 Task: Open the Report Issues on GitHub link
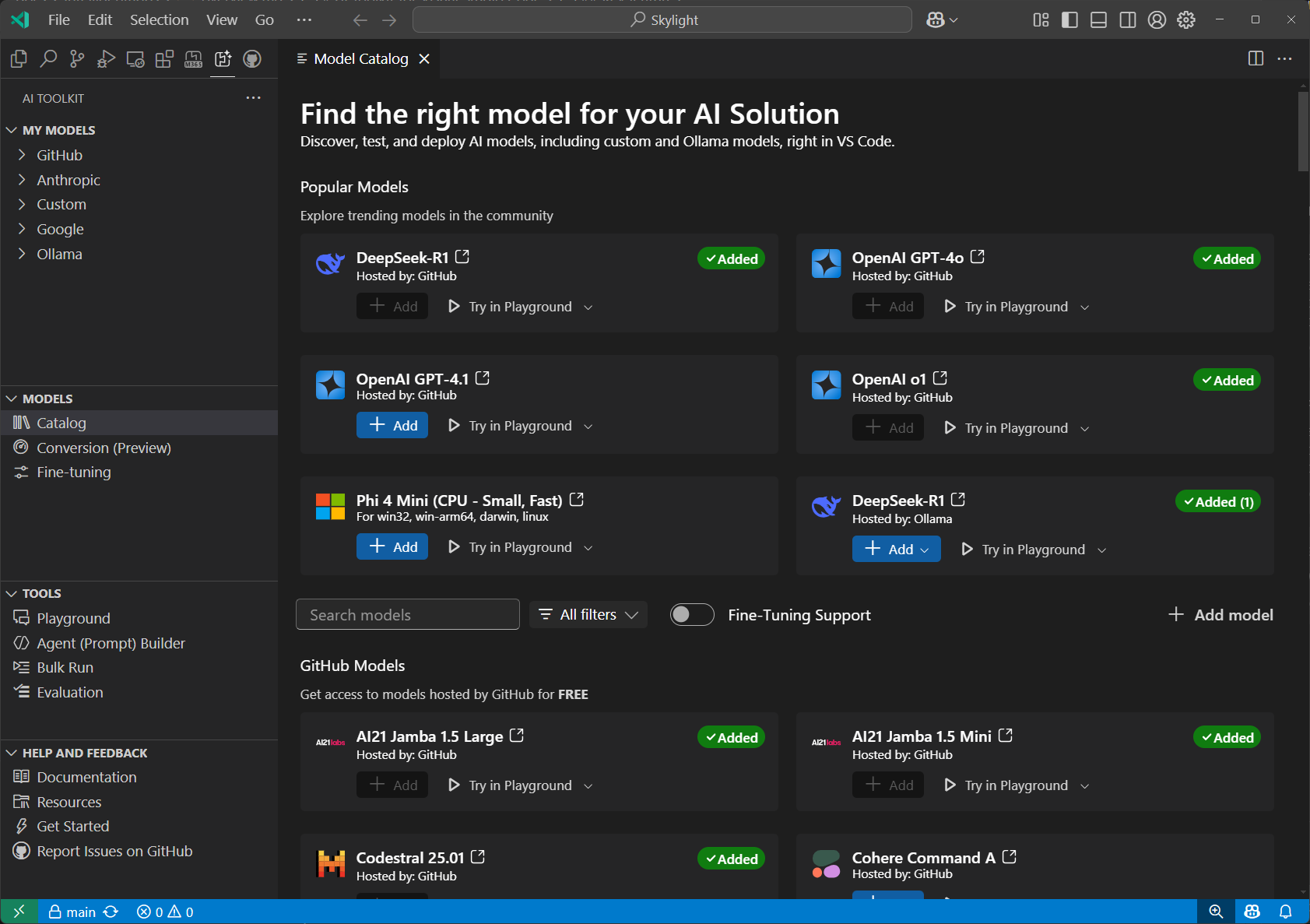[x=115, y=851]
